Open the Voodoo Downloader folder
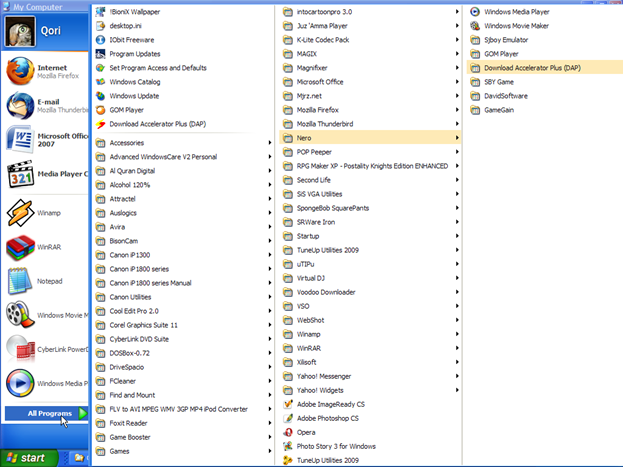624x468 pixels. pos(370,292)
